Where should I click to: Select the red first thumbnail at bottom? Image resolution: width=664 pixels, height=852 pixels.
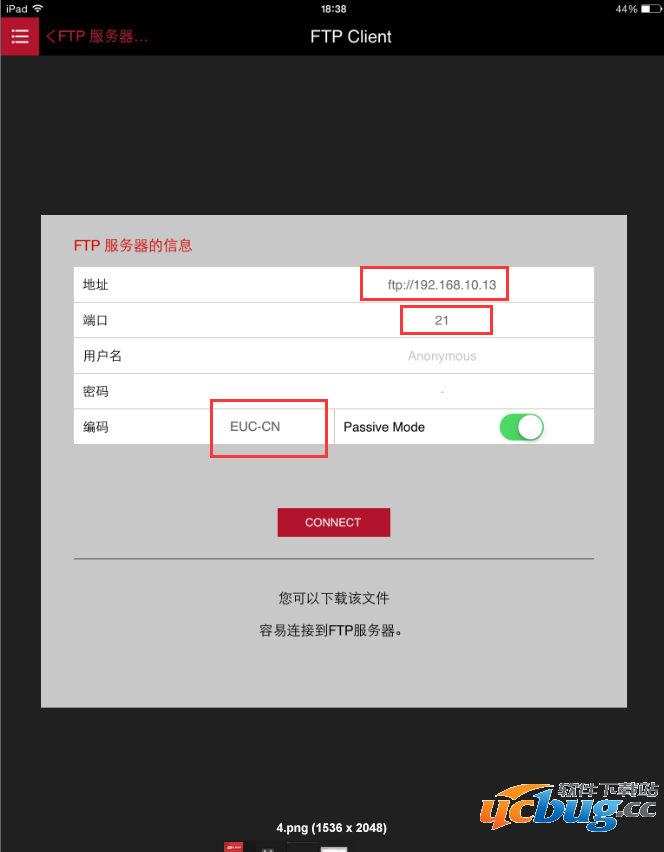tap(234, 847)
